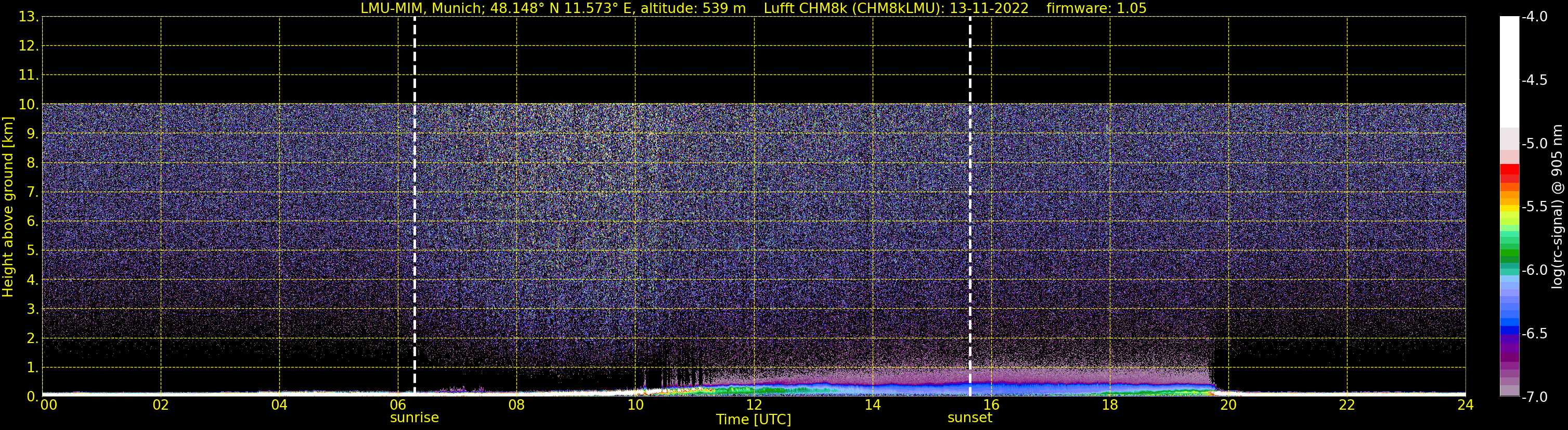Image resolution: width=1568 pixels, height=430 pixels.
Task: Click the time tick label '24'
Action: pos(1466,405)
